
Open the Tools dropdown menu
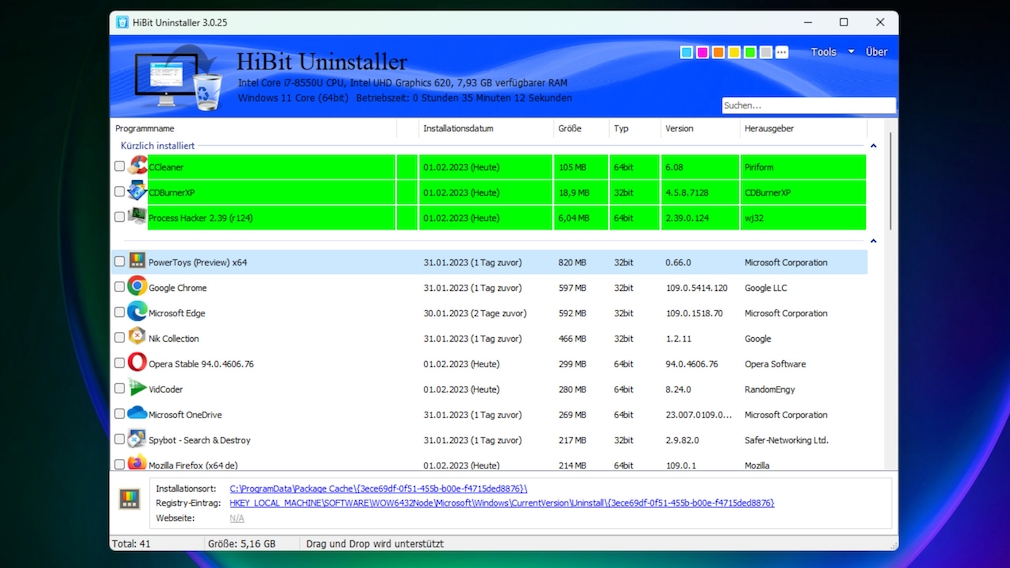click(x=831, y=52)
